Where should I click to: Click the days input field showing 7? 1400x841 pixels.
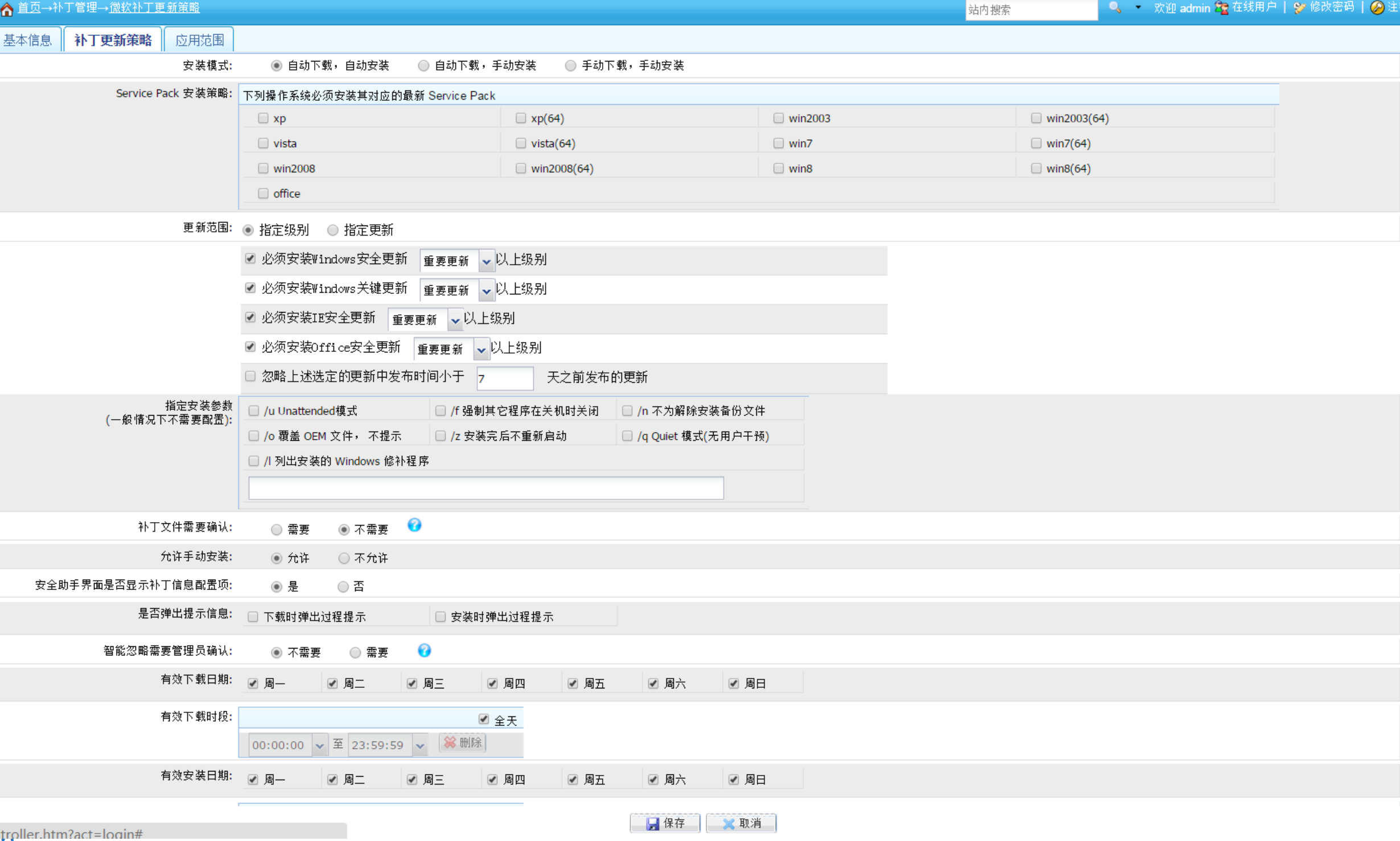click(x=505, y=378)
